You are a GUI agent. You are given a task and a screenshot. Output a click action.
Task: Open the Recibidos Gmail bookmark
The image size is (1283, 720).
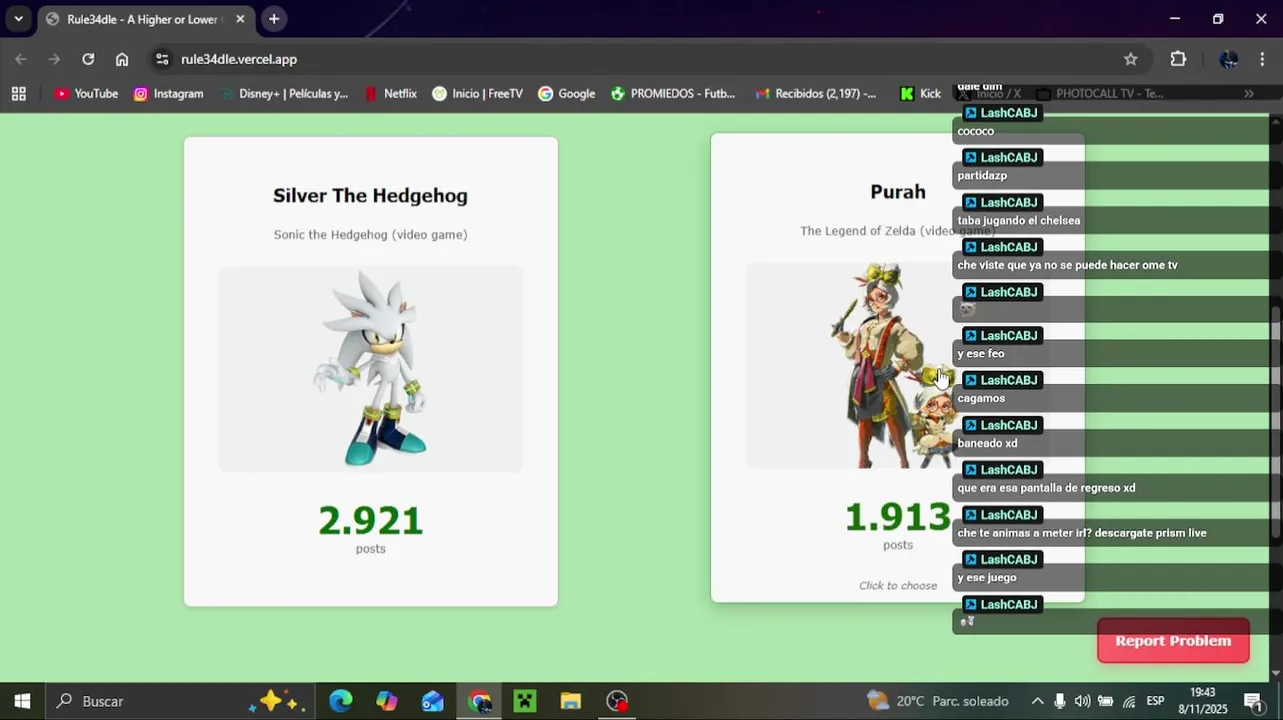[x=816, y=93]
